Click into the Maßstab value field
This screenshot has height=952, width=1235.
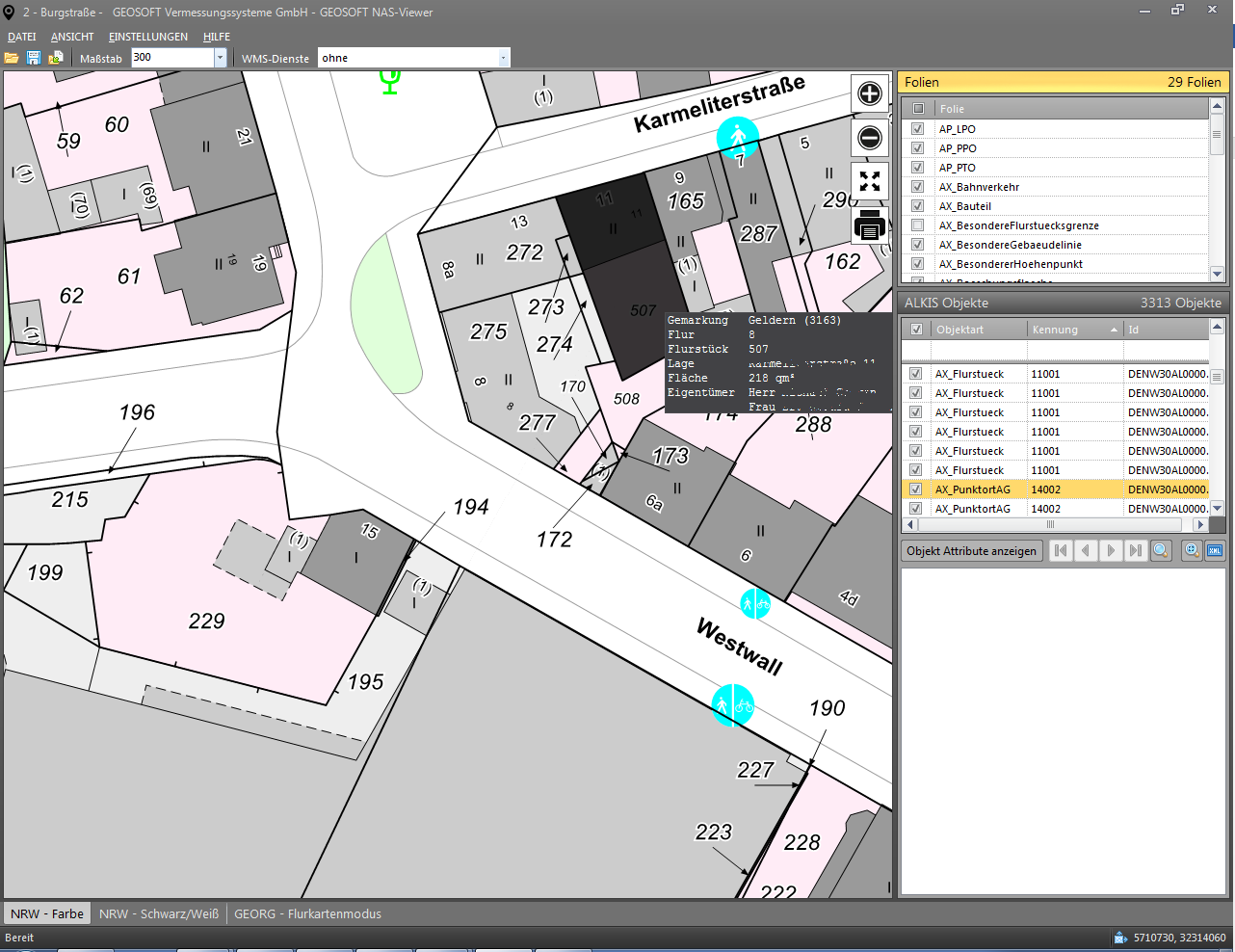coord(171,58)
